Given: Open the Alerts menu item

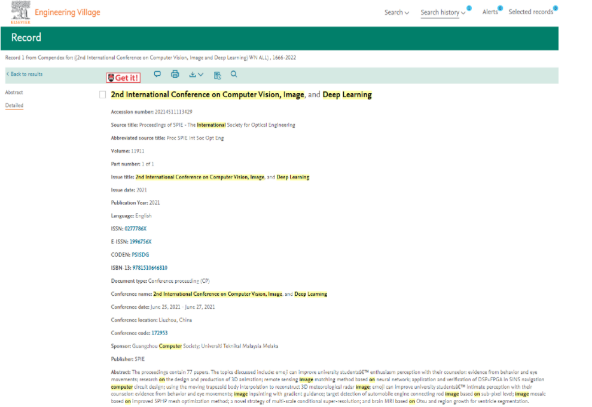Looking at the screenshot, I should (490, 12).
